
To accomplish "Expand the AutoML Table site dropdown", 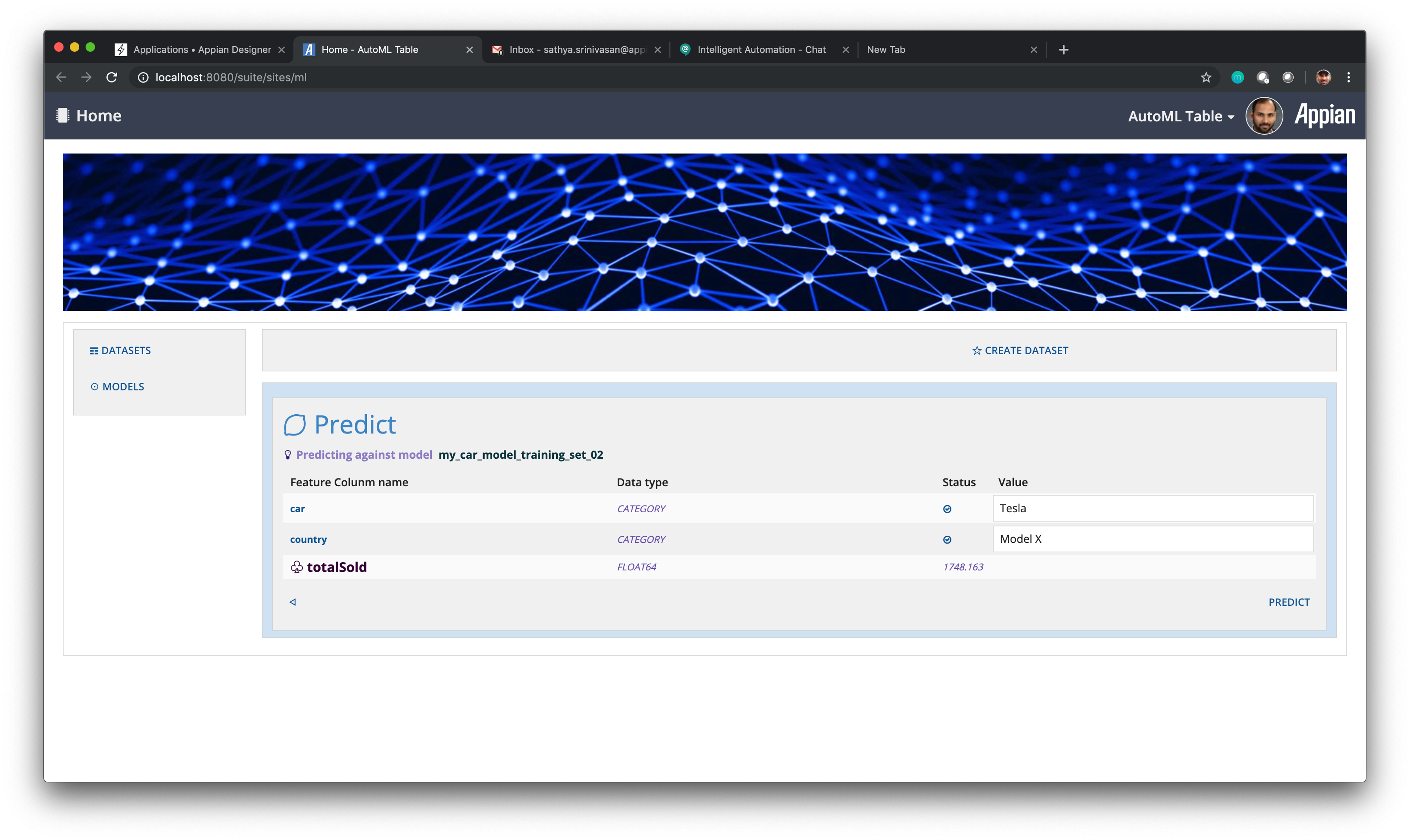I will pos(1181,116).
